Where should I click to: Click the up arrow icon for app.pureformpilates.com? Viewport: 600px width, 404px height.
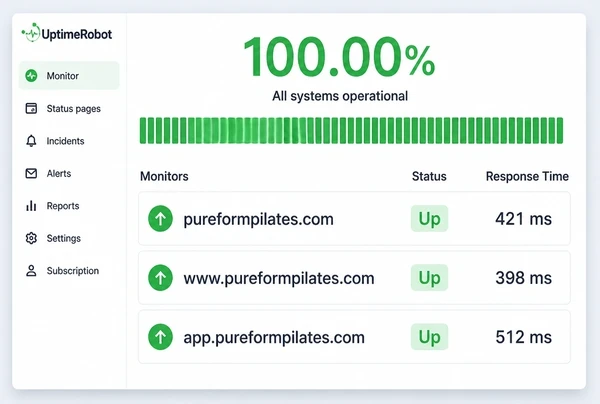160,337
